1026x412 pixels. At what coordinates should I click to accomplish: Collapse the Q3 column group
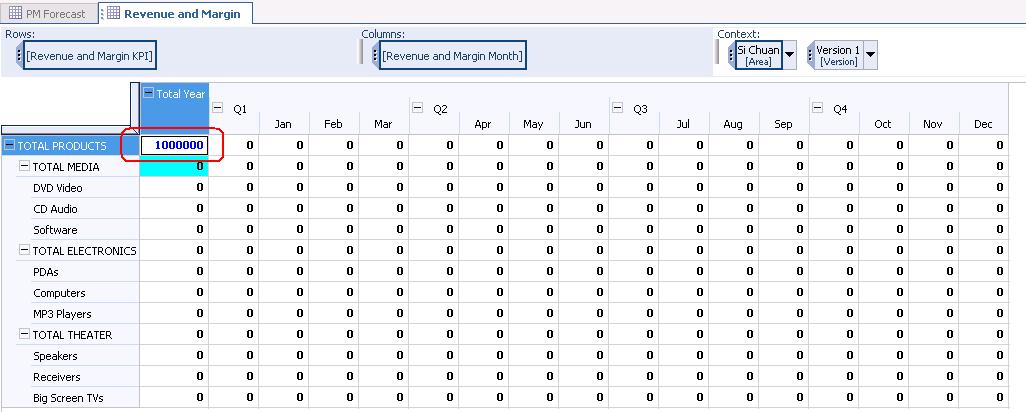tap(618, 108)
